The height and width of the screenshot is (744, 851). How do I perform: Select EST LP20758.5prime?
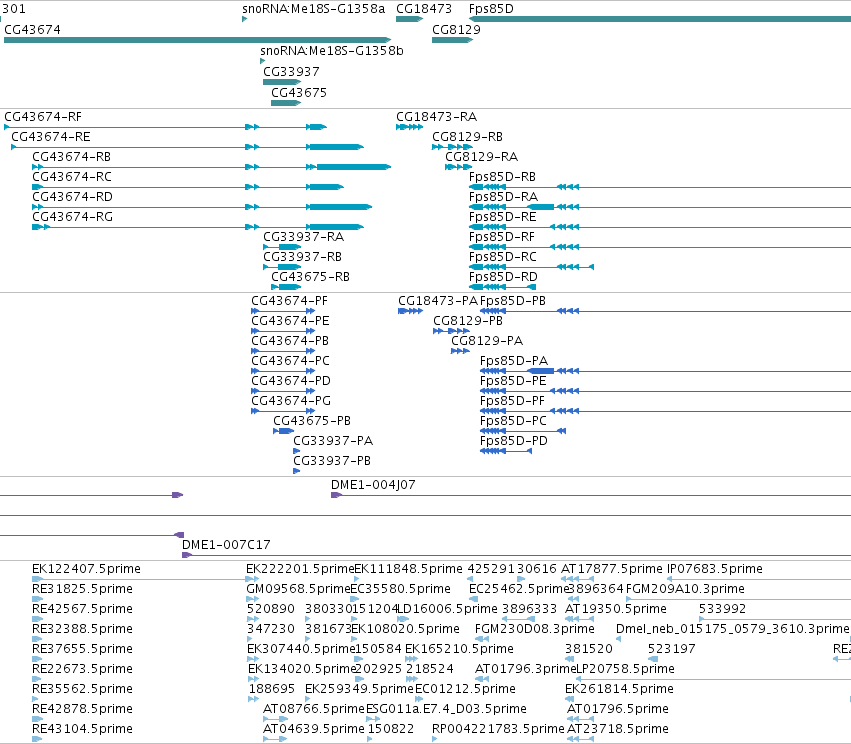625,669
